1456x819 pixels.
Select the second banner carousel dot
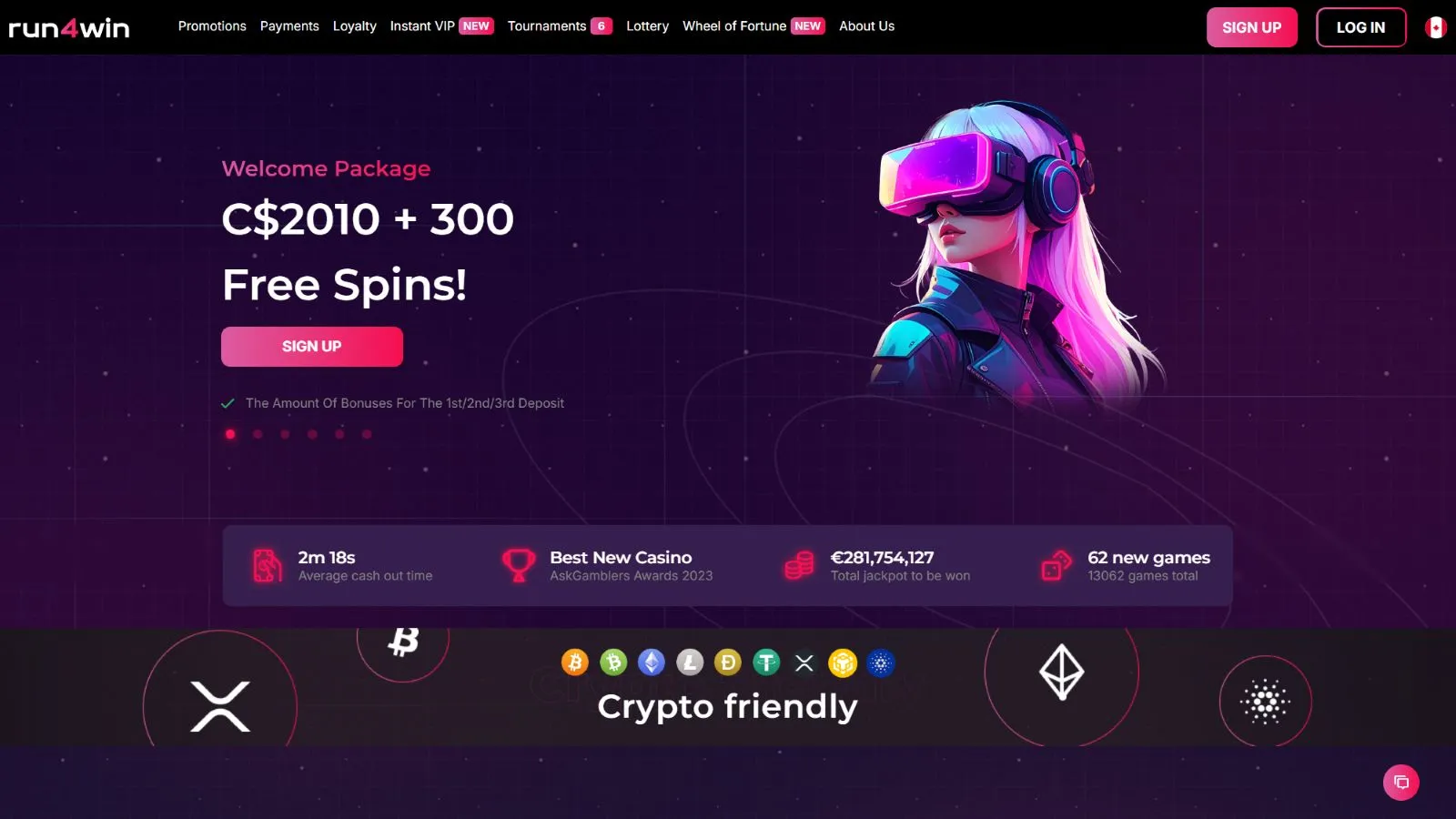click(258, 434)
